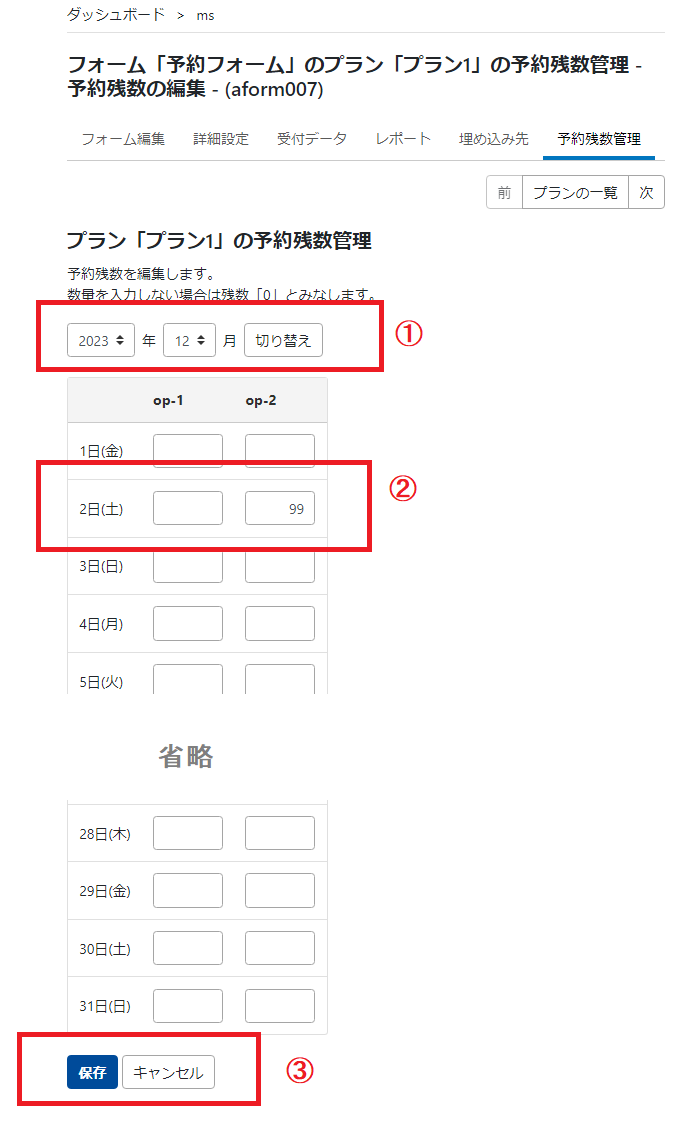Click the op-2 field containing 99

(x=279, y=507)
